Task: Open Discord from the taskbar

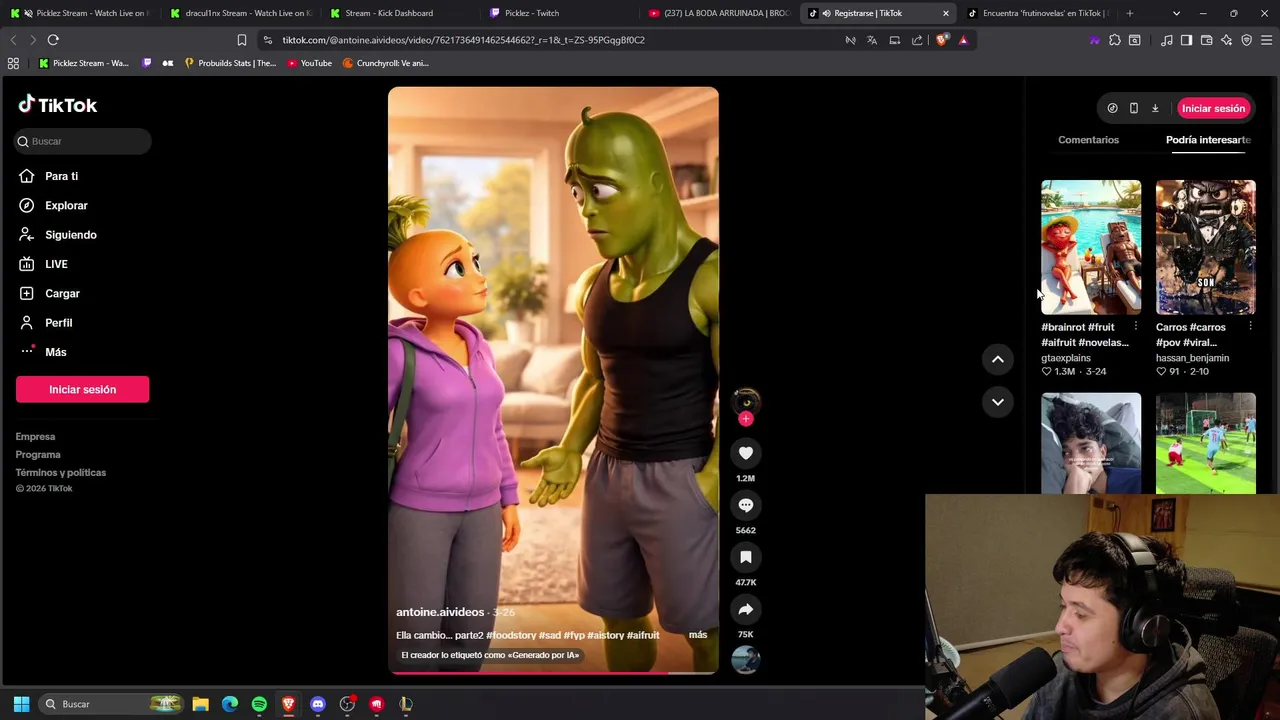Action: (318, 704)
